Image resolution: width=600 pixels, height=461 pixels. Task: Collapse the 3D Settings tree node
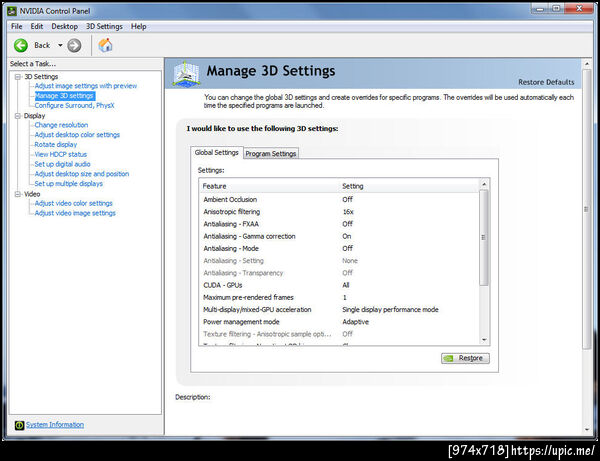(18, 77)
